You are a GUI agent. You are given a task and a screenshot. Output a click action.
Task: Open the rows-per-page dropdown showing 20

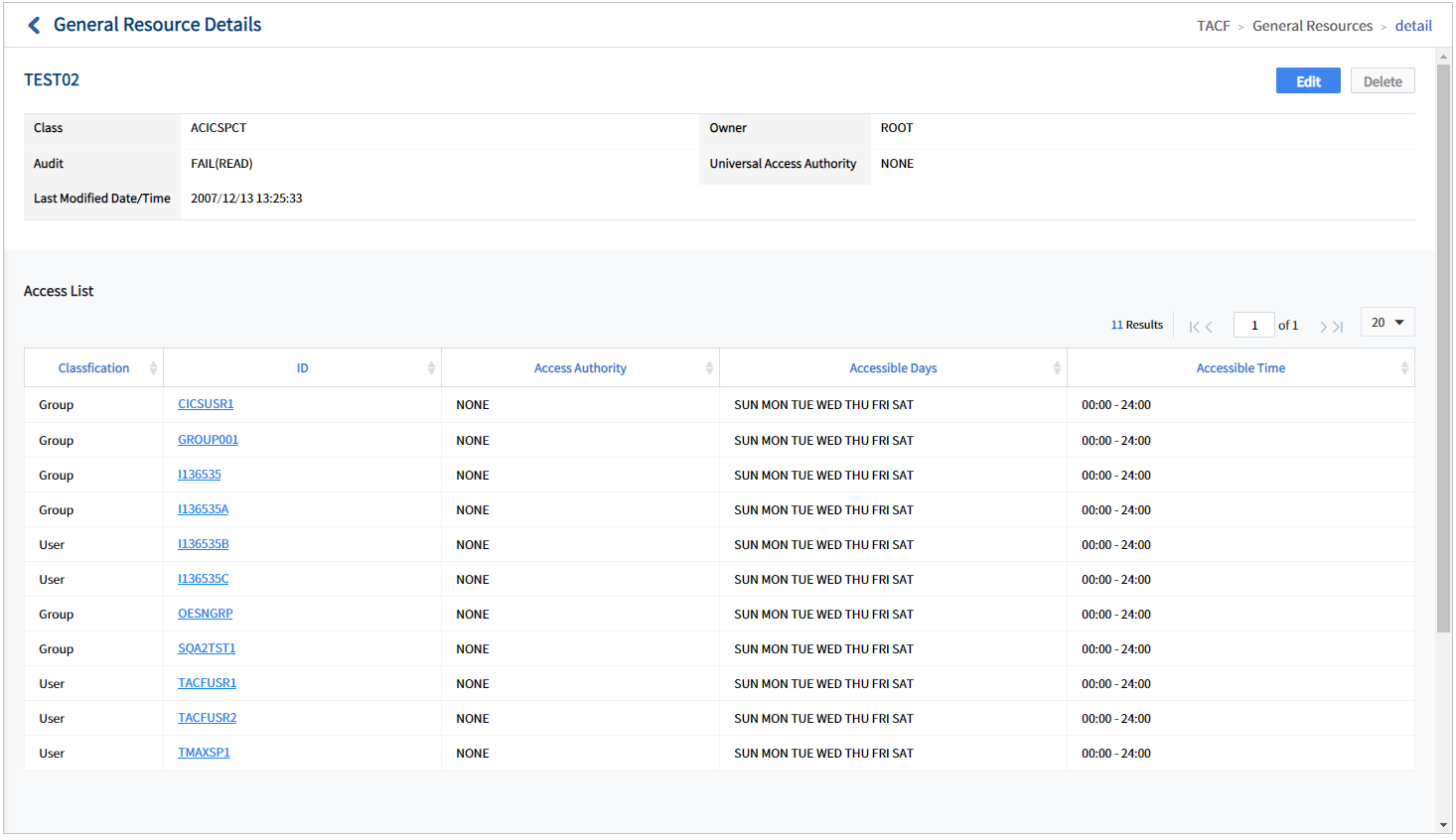(1386, 323)
